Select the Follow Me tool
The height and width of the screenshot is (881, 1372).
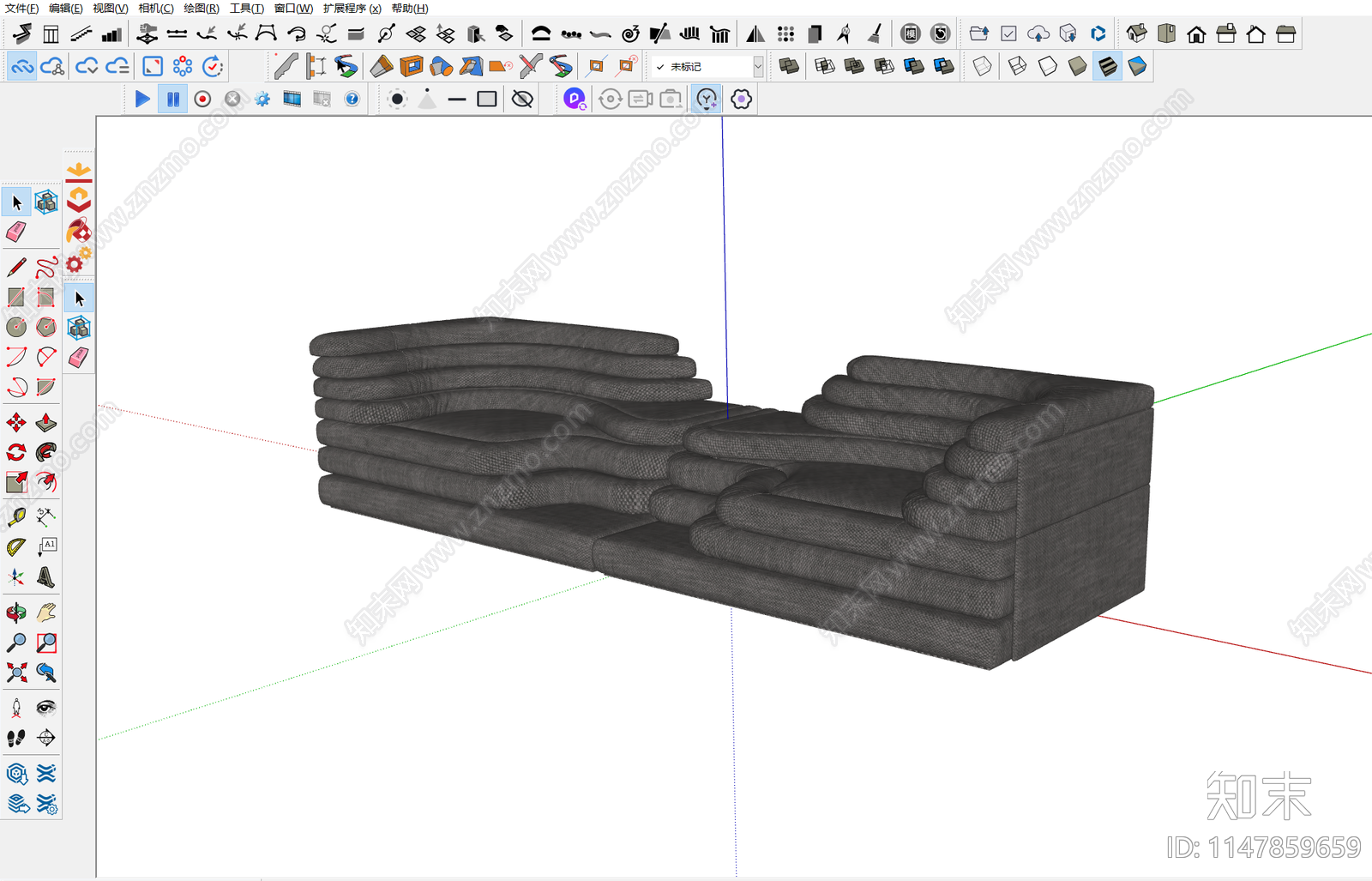pos(46,452)
